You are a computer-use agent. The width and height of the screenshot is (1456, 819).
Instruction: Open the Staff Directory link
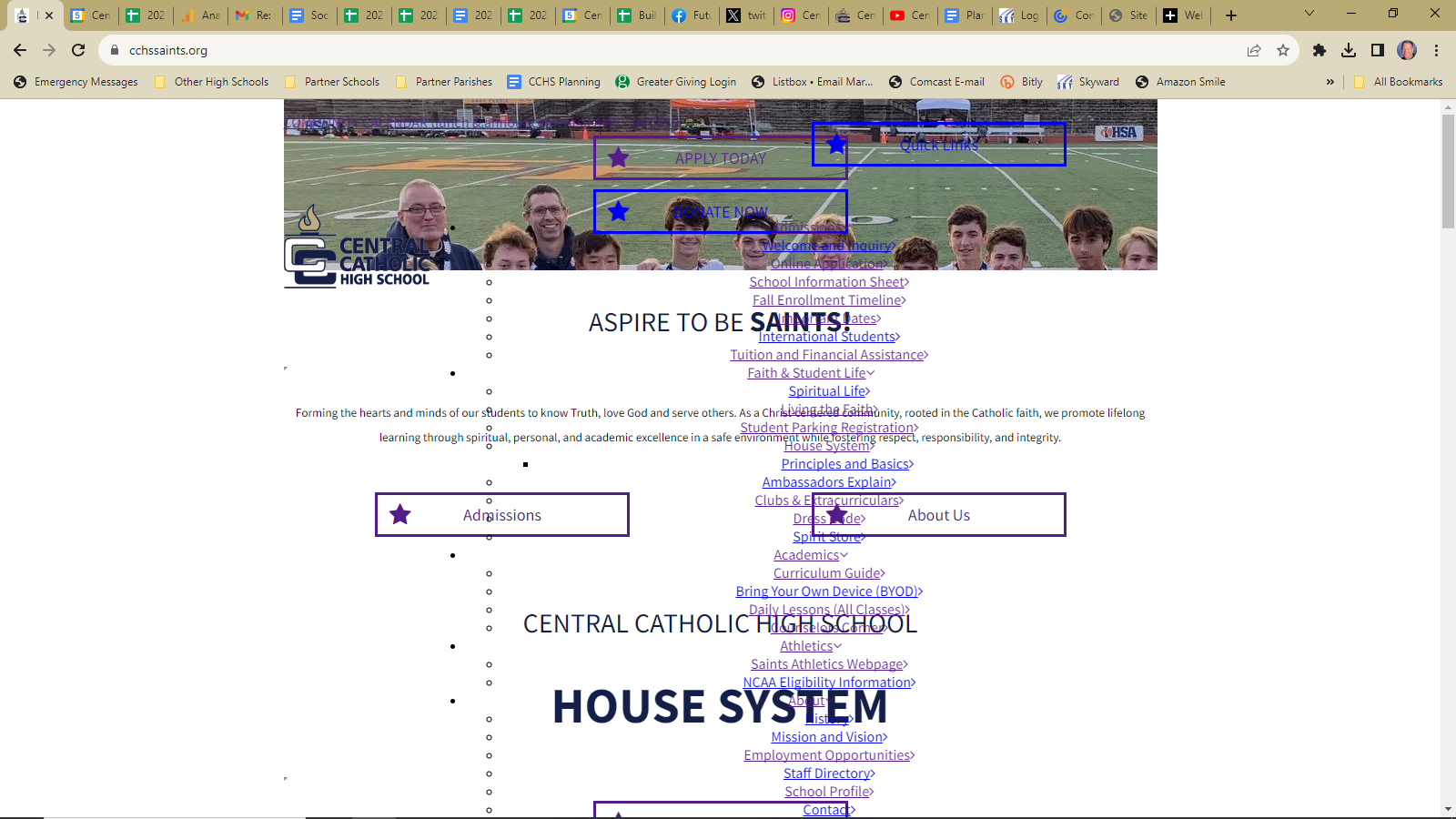[828, 773]
